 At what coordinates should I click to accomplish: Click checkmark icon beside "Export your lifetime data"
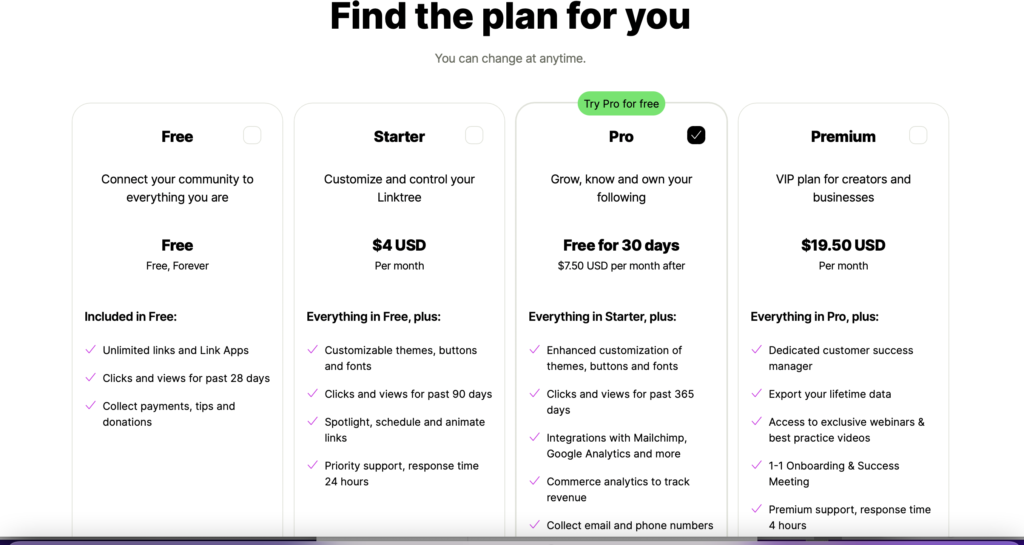pyautogui.click(x=756, y=394)
